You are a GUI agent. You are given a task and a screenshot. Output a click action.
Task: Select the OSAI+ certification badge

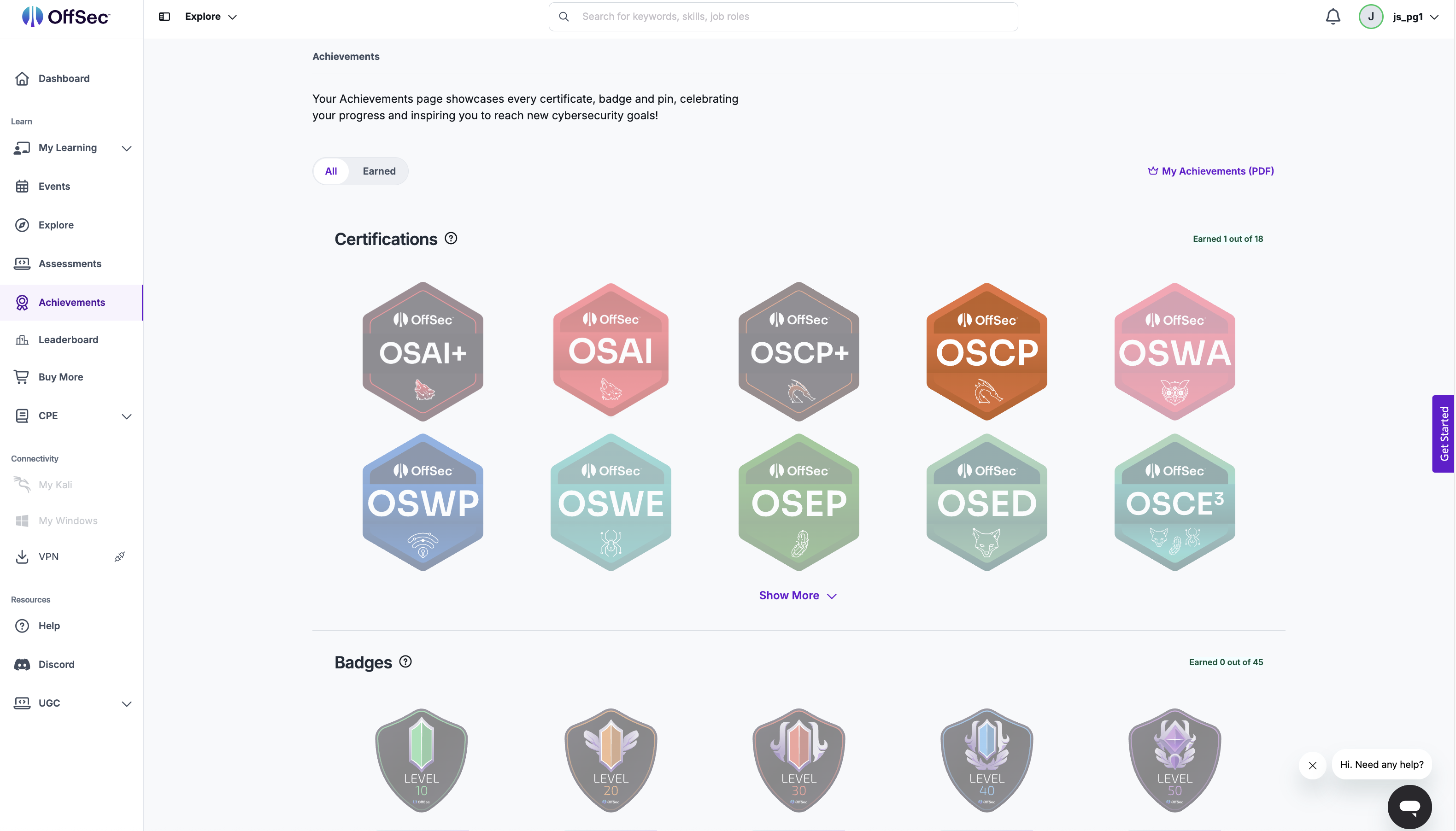tap(423, 351)
